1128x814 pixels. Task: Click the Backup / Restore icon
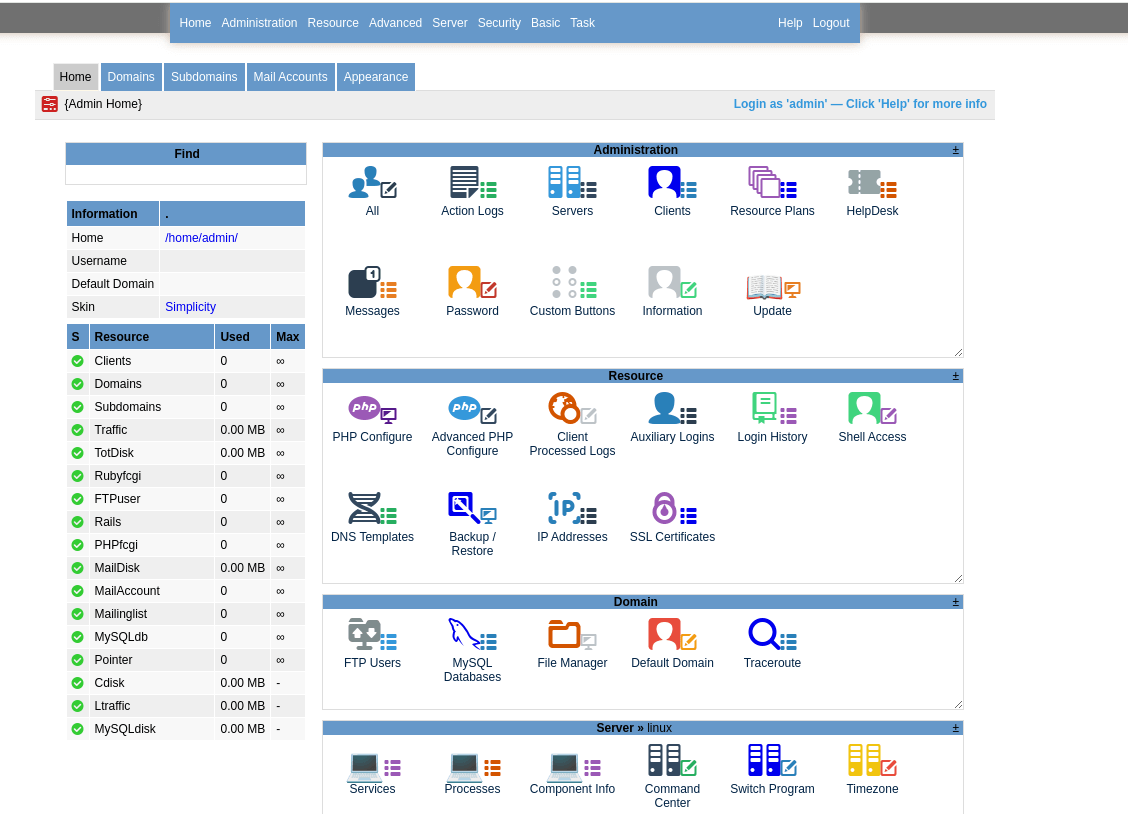(x=472, y=510)
